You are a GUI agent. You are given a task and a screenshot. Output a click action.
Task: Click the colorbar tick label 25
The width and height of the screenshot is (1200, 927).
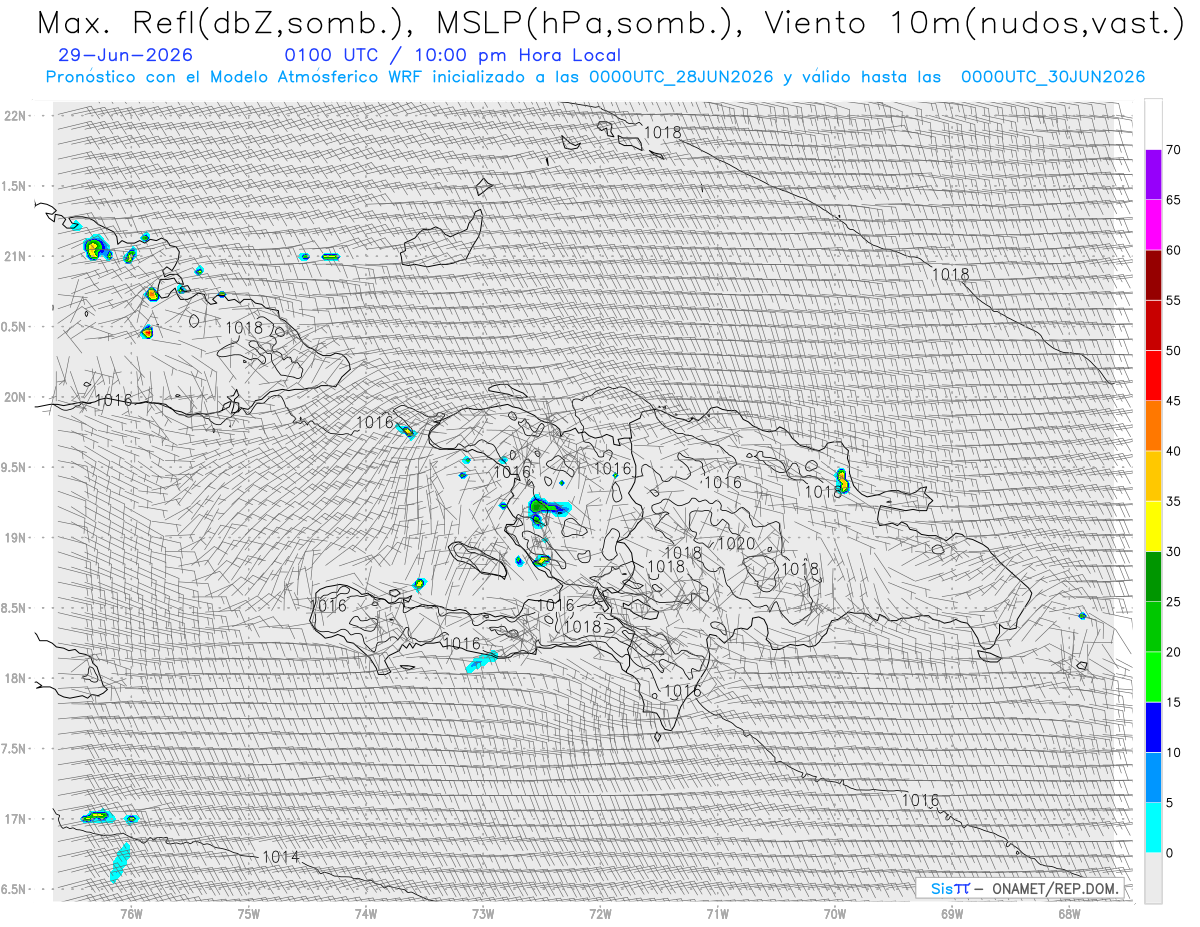[1173, 602]
